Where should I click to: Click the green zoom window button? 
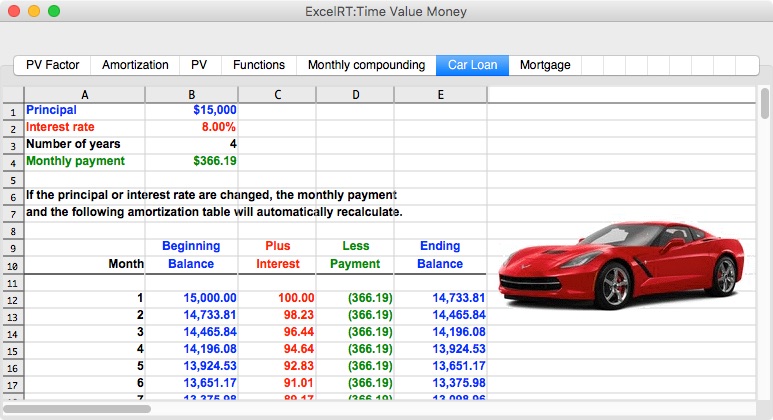pyautogui.click(x=54, y=11)
